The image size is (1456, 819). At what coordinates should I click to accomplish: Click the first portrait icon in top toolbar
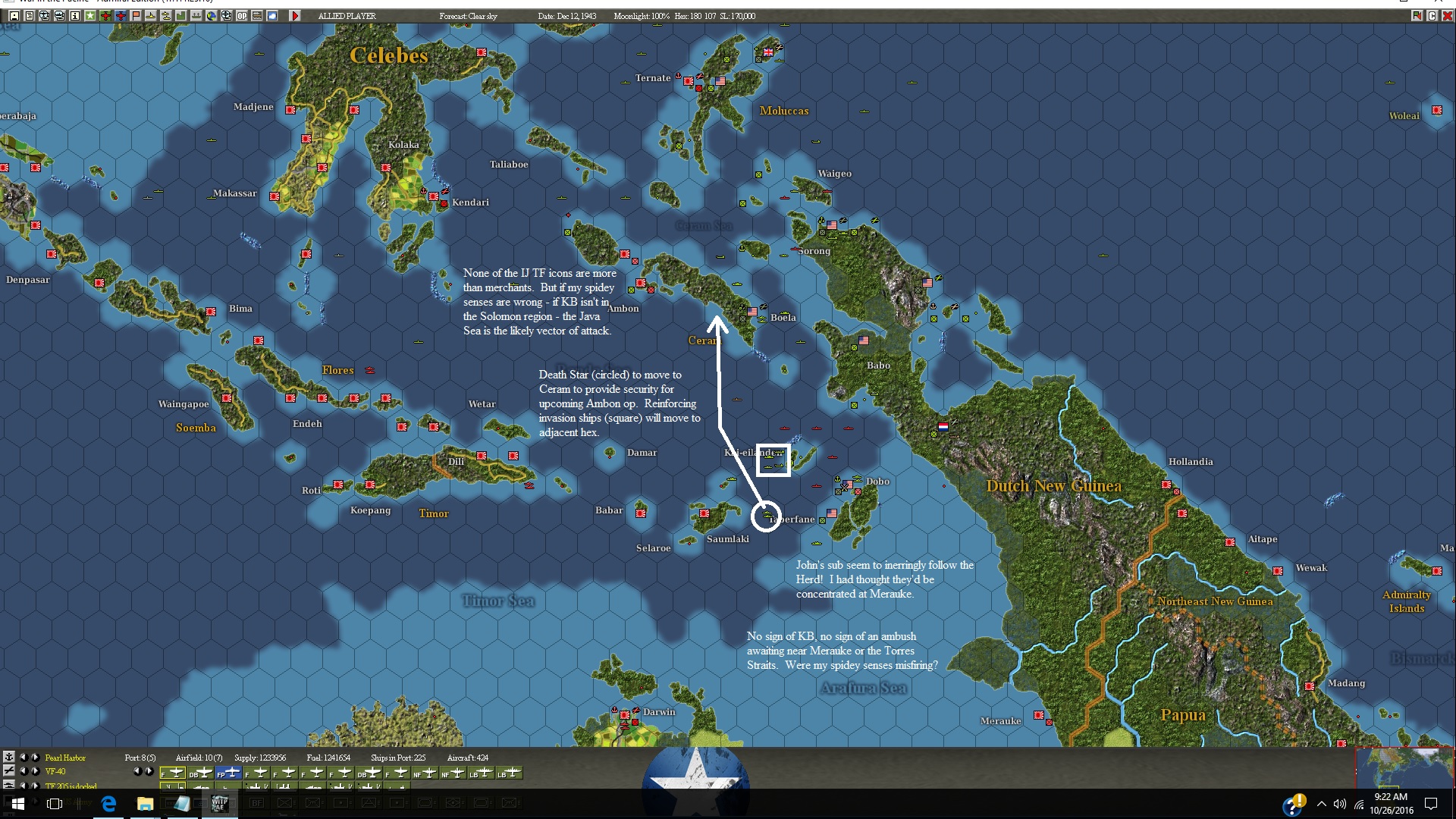coord(14,15)
